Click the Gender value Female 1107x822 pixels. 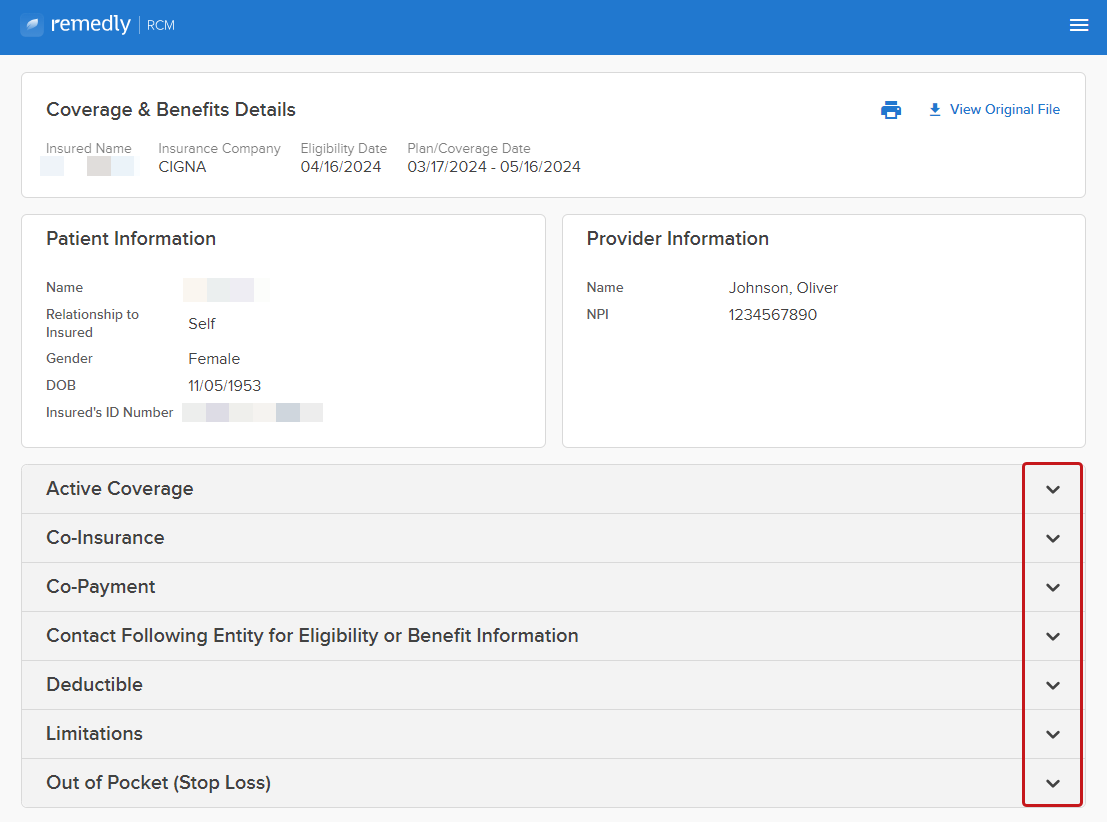(214, 359)
